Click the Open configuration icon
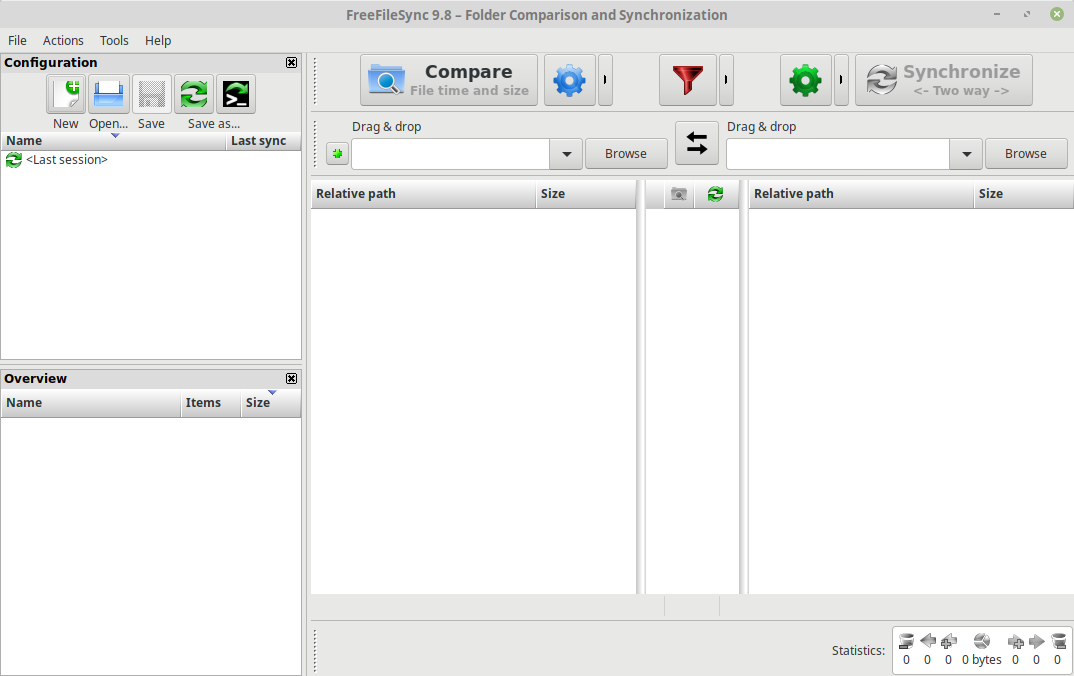This screenshot has height=676, width=1074. pos(108,94)
